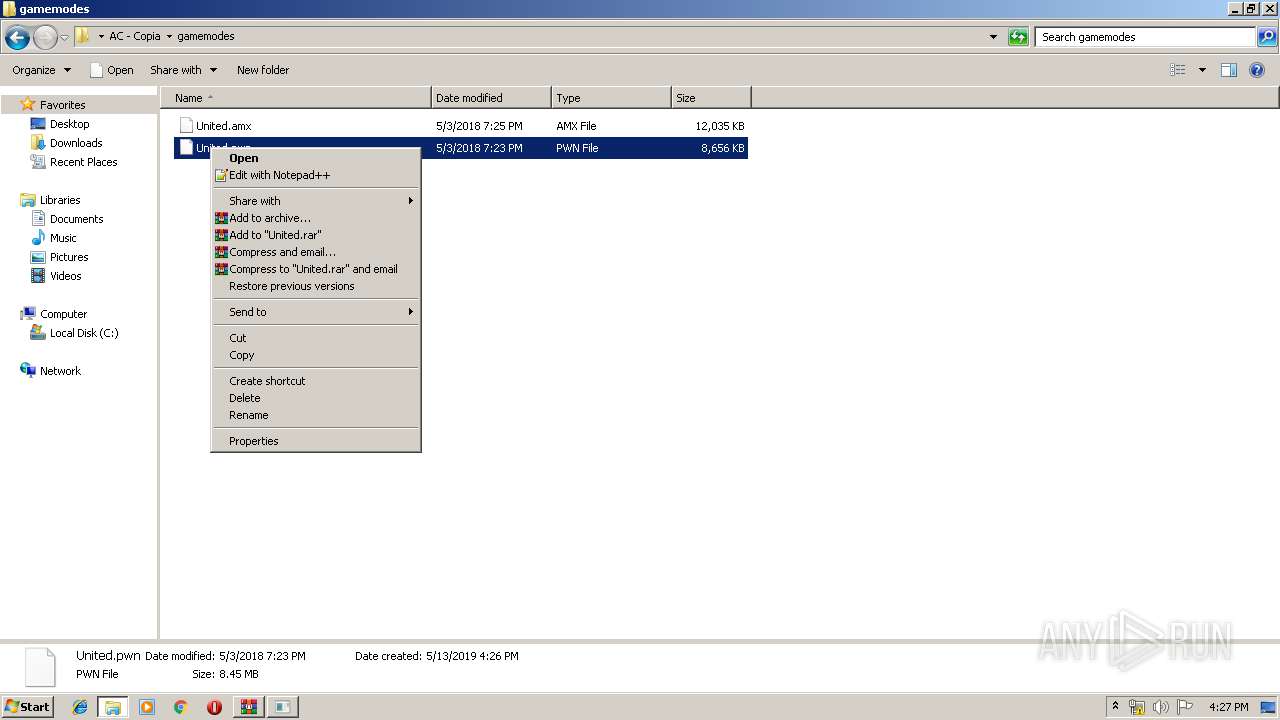
Task: Click the Change your view icon
Action: coord(1178,70)
